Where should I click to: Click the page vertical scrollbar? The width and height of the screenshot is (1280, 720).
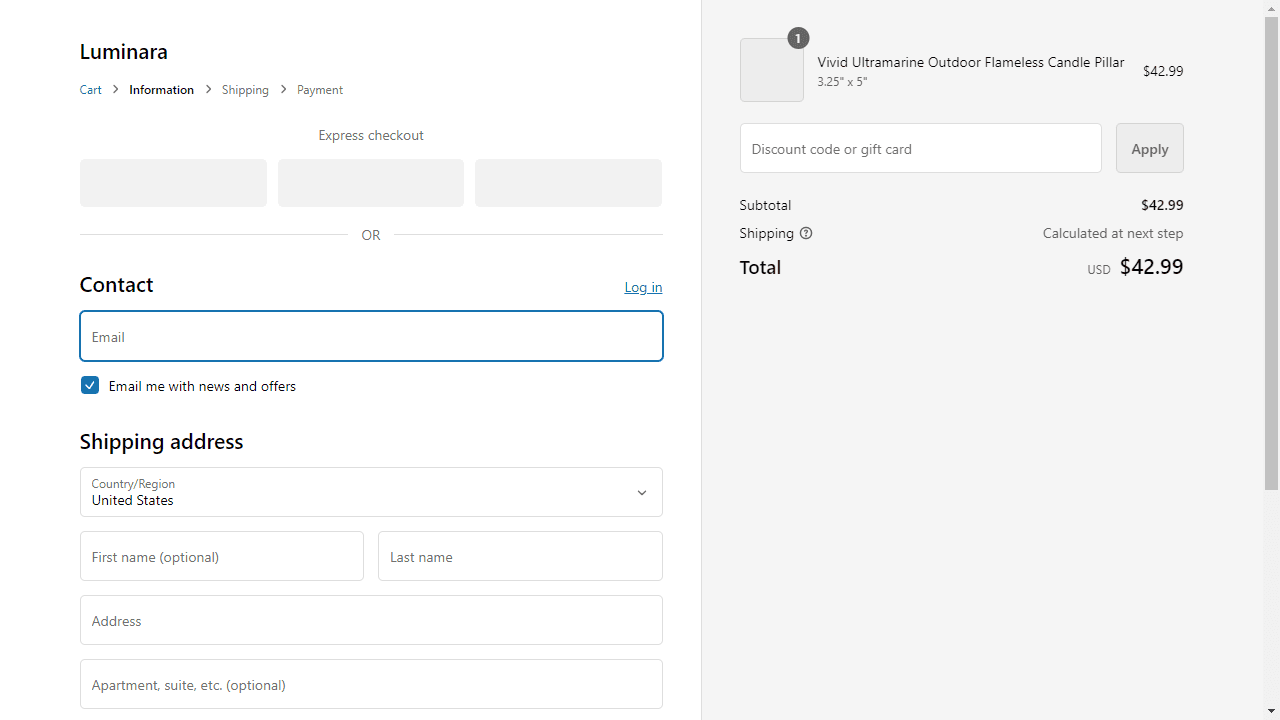click(1271, 254)
